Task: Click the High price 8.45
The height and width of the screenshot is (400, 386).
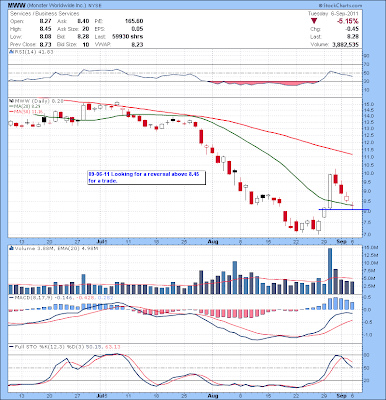Action: point(46,29)
